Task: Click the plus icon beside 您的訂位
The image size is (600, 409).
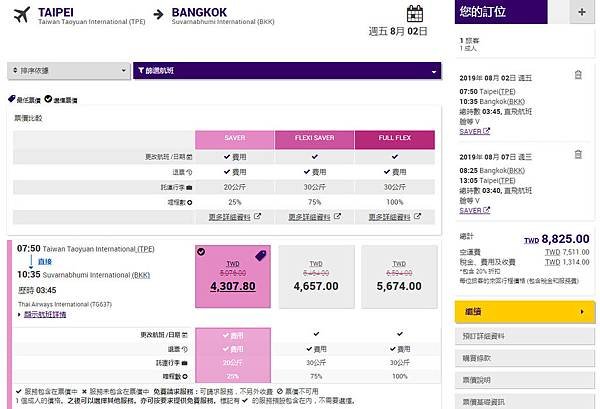Action: [582, 12]
